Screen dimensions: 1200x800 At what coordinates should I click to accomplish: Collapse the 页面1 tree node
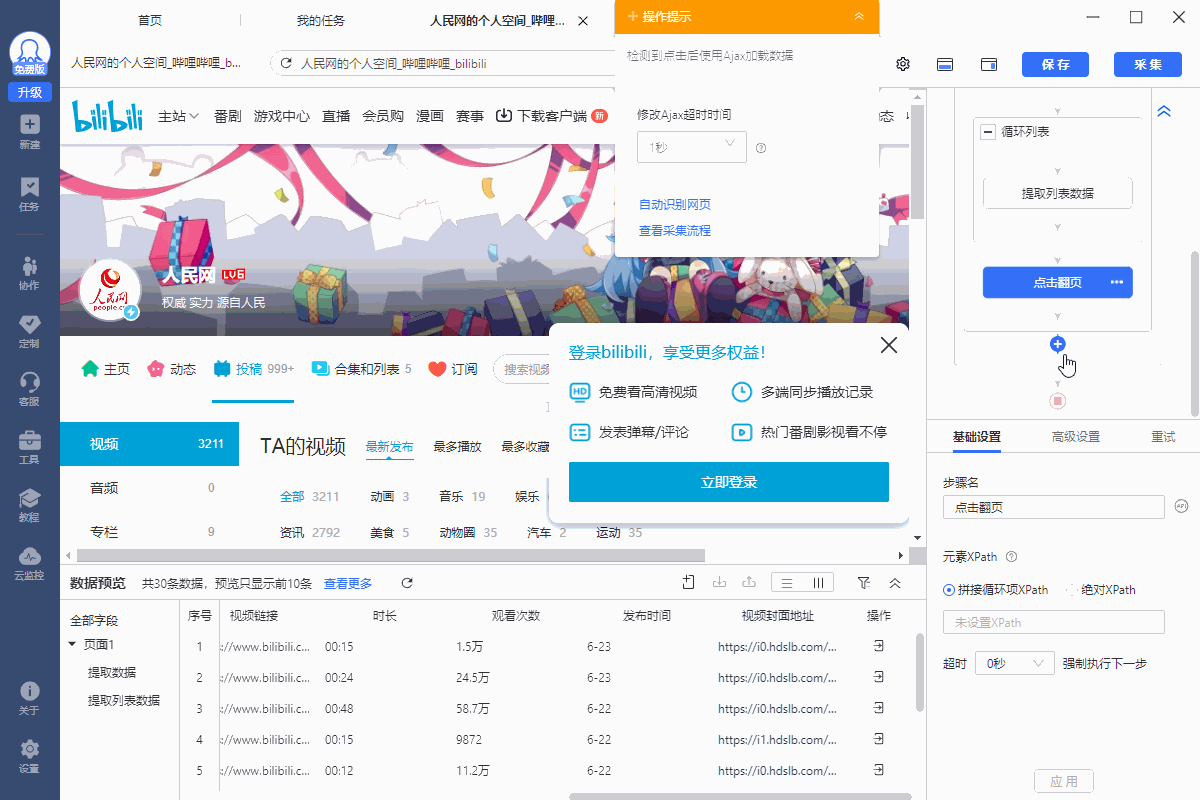(72, 645)
